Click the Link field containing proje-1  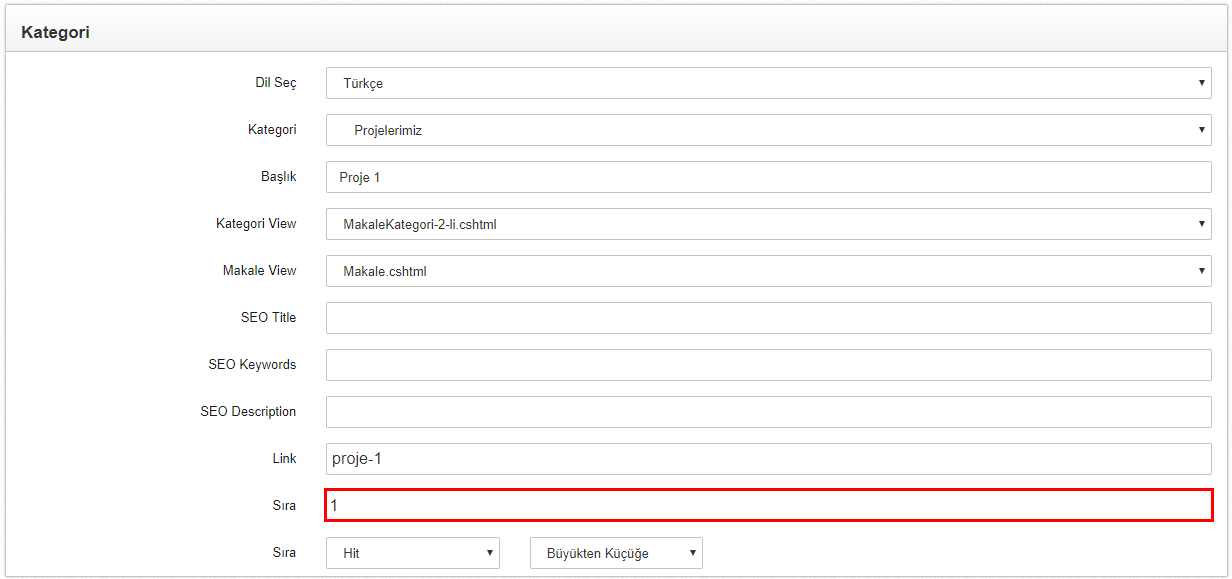[769, 459]
